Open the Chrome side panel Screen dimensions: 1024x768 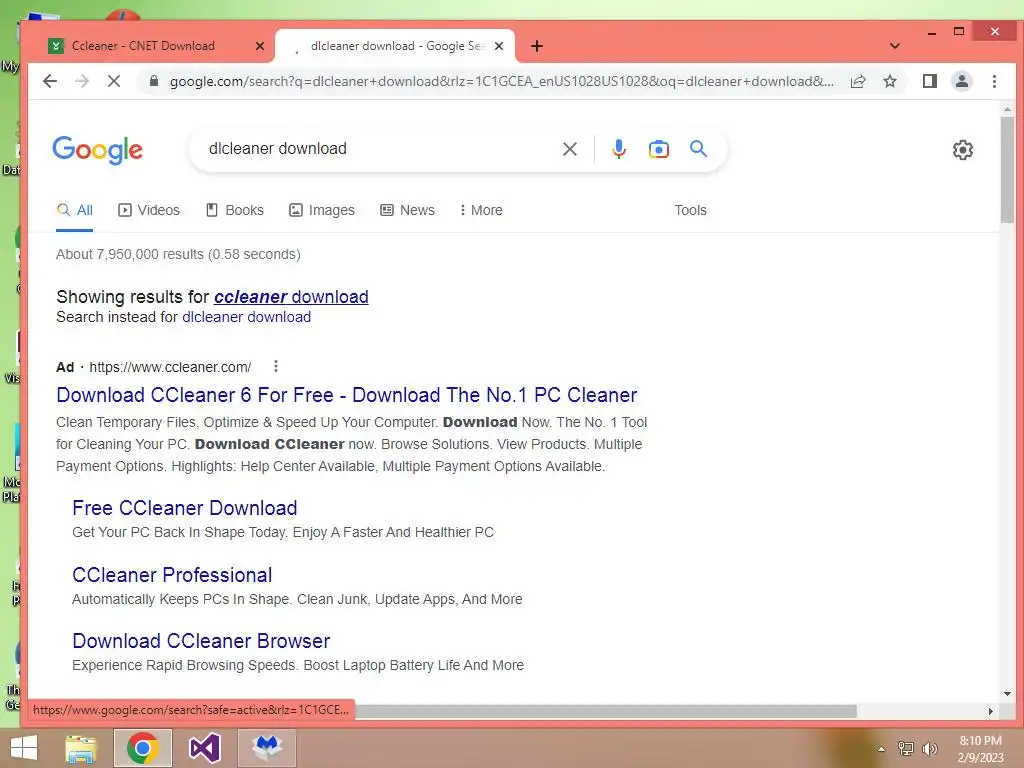tap(930, 81)
